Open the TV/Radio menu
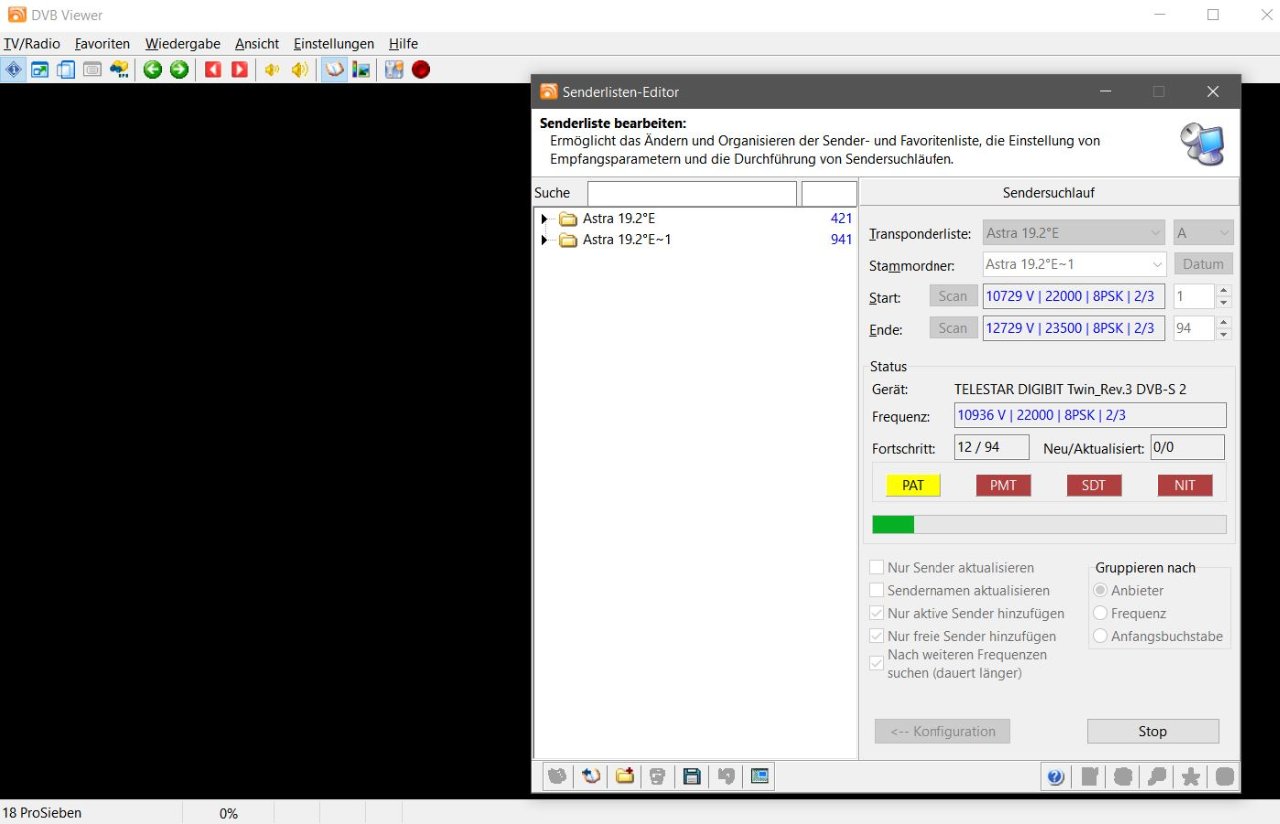This screenshot has width=1280, height=824. [x=32, y=44]
